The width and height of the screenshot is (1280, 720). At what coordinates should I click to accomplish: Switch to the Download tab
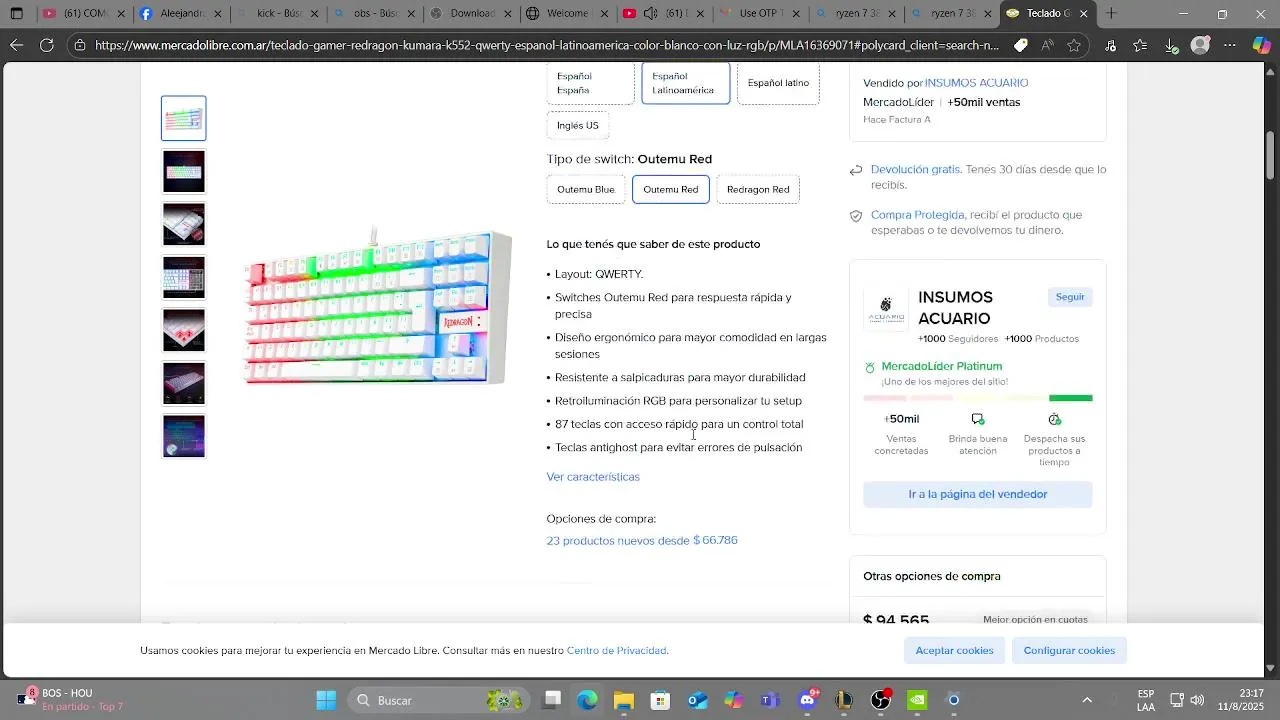470,14
